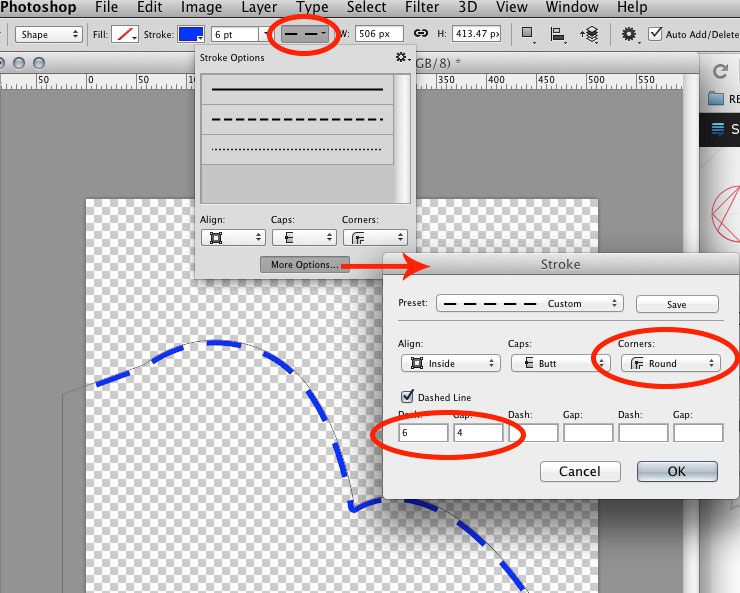Select the dotted line stroke preset

click(297, 150)
